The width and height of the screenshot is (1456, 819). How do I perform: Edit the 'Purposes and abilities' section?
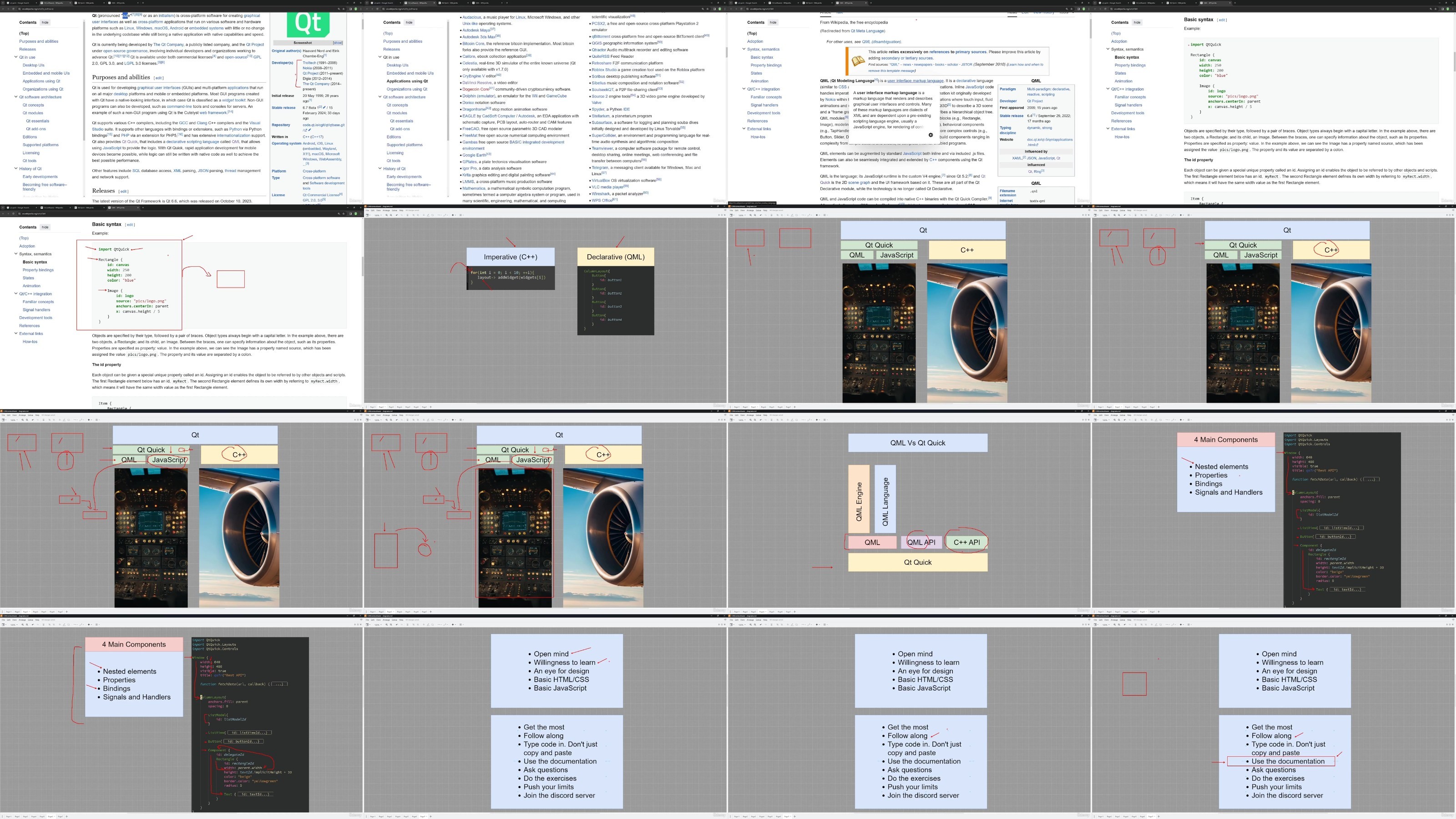click(x=159, y=78)
